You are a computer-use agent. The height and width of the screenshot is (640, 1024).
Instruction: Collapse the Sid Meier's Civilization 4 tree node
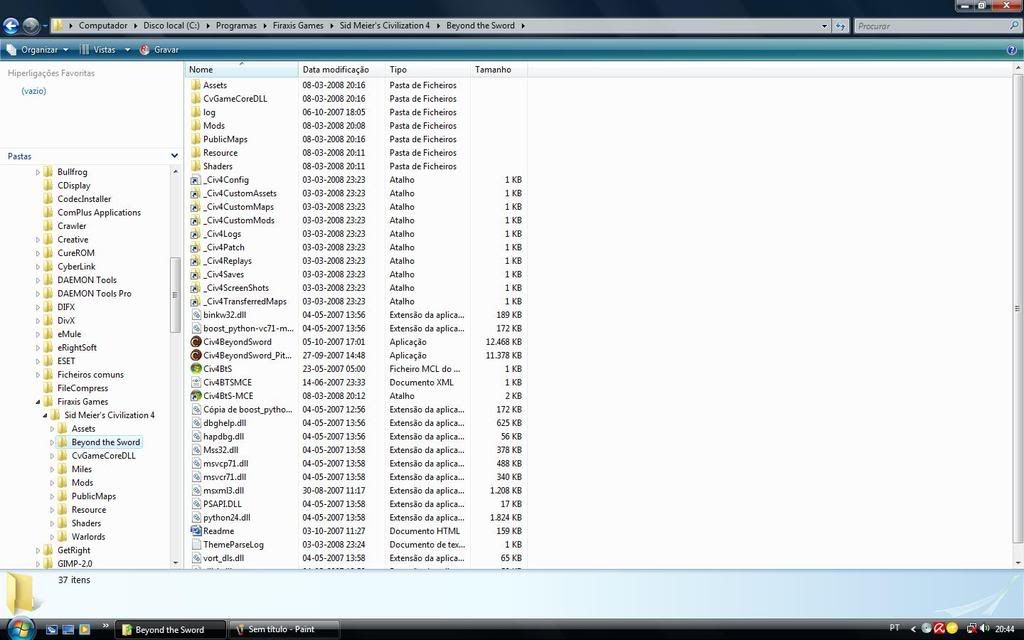coord(44,415)
